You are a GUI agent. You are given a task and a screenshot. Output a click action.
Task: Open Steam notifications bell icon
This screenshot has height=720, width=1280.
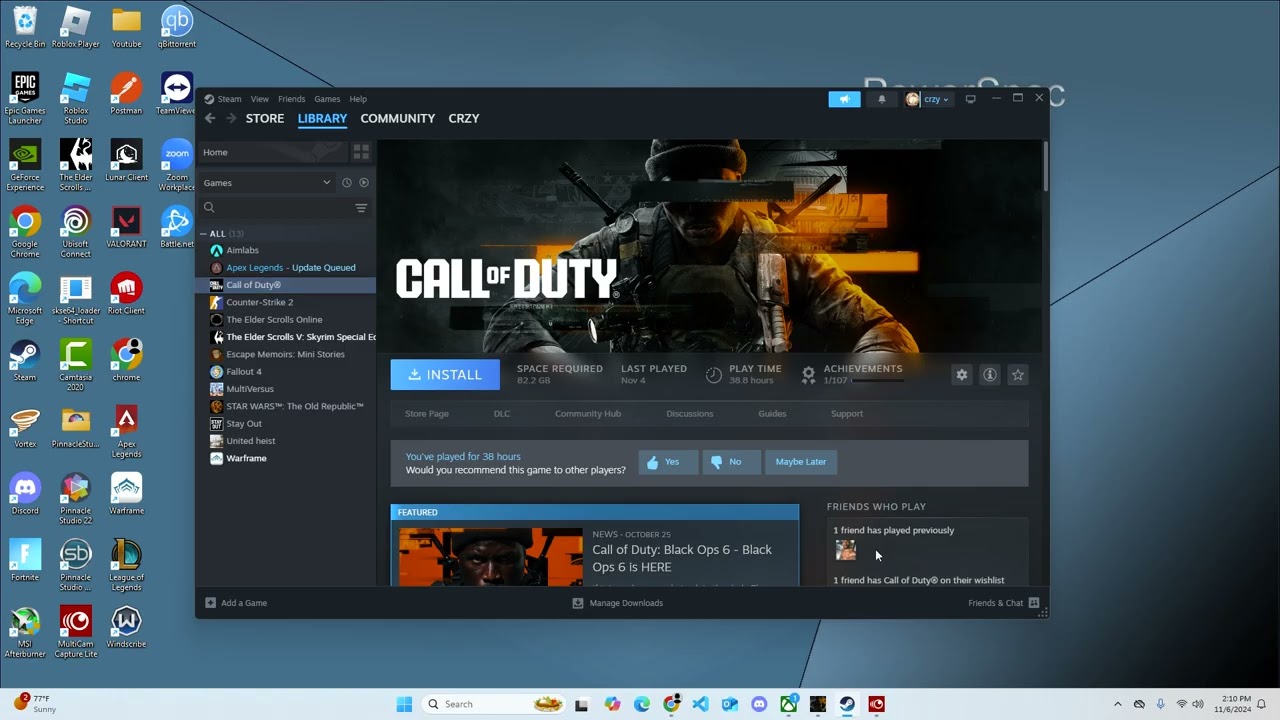[x=881, y=99]
